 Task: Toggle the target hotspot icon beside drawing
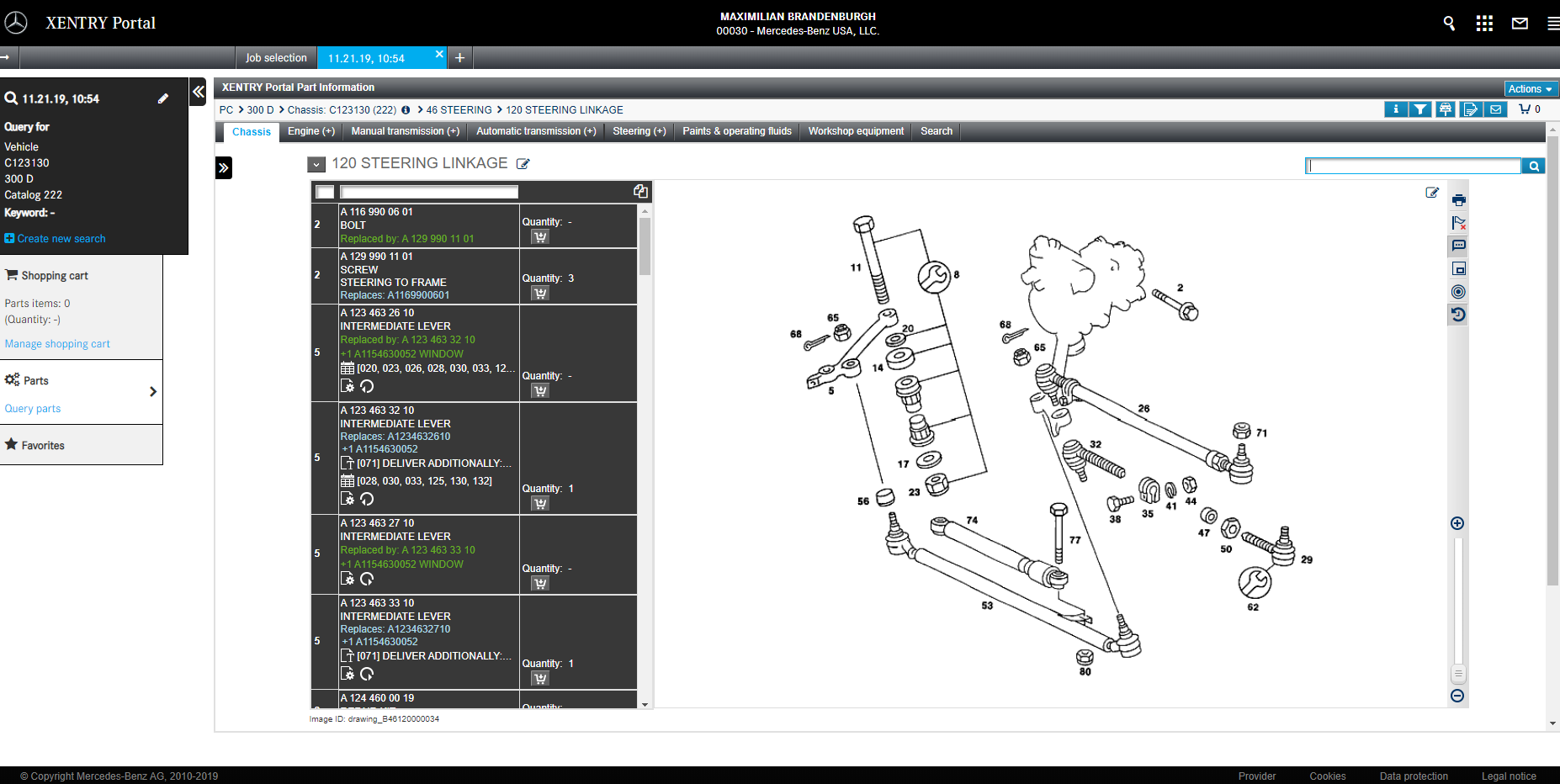(1458, 292)
